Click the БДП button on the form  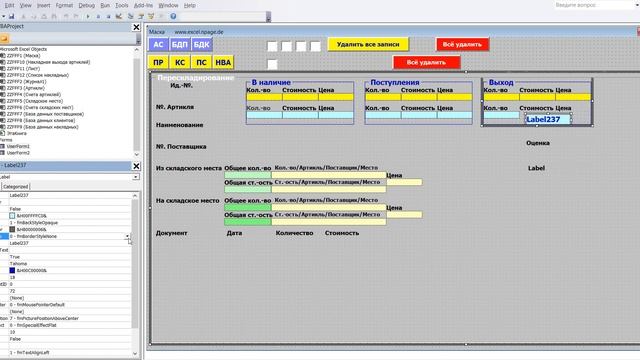click(180, 44)
